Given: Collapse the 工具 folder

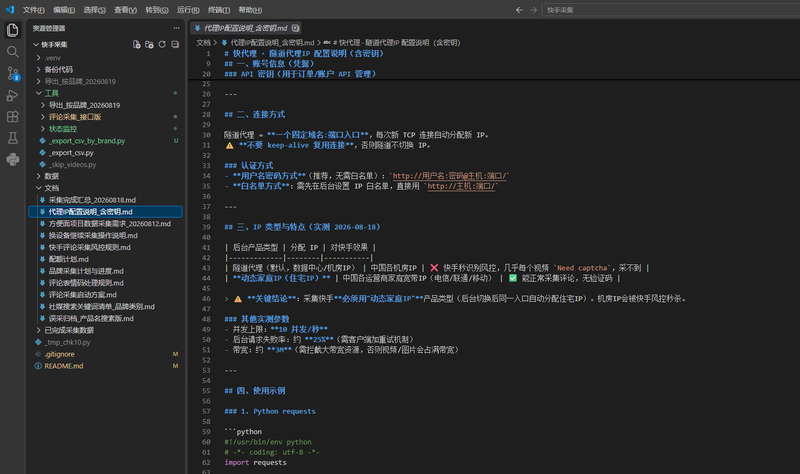Looking at the screenshot, I should tap(105, 93).
